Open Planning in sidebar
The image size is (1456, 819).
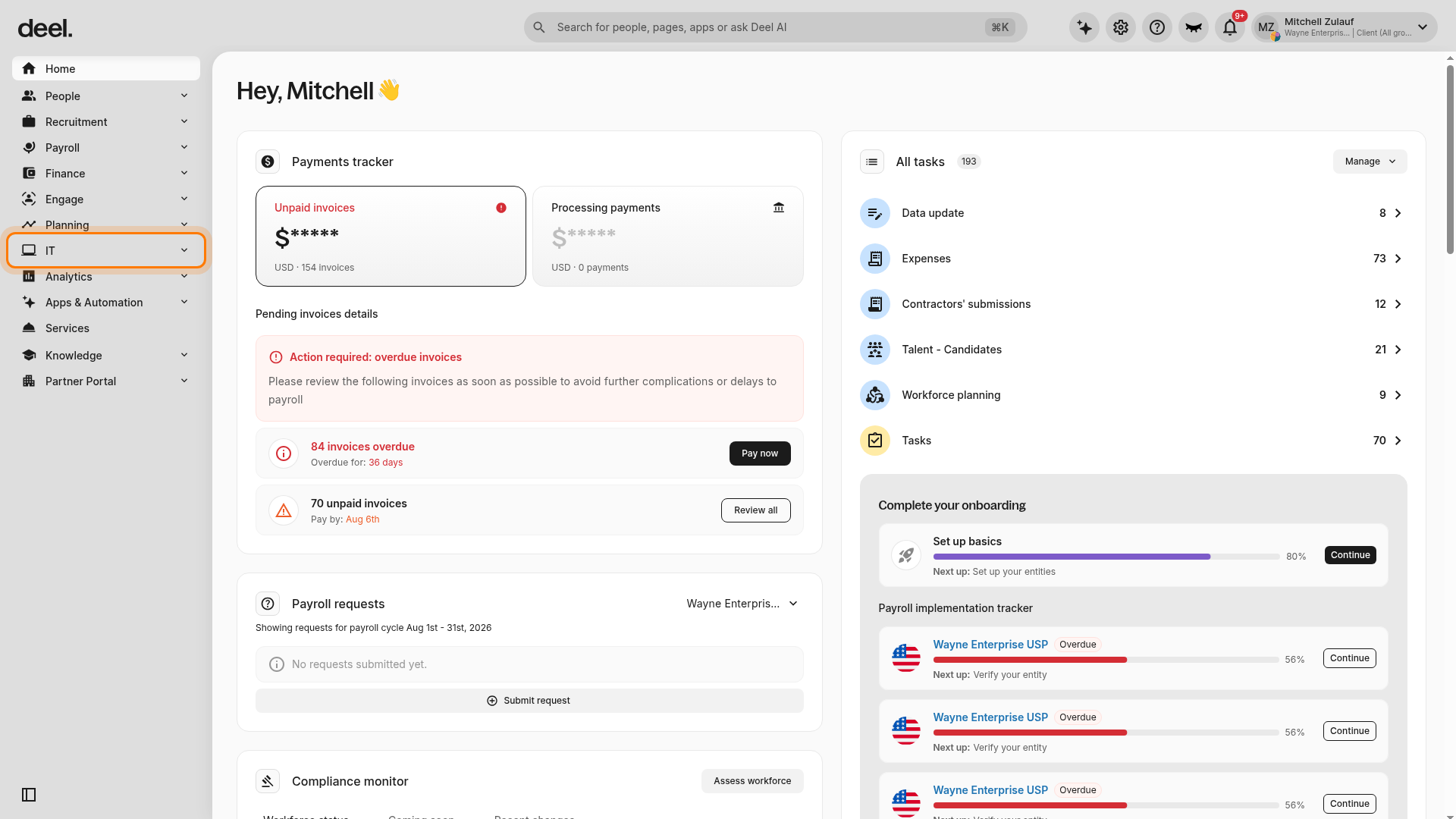[x=106, y=224]
